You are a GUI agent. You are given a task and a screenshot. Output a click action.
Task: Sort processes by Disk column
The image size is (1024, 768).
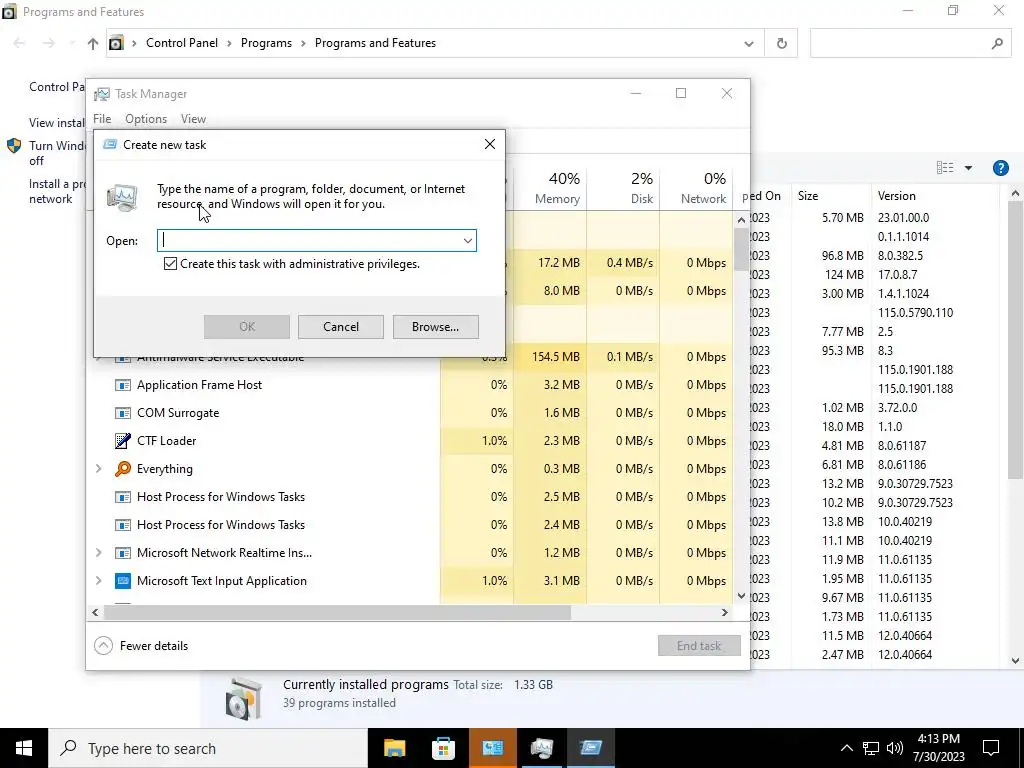pyautogui.click(x=624, y=188)
